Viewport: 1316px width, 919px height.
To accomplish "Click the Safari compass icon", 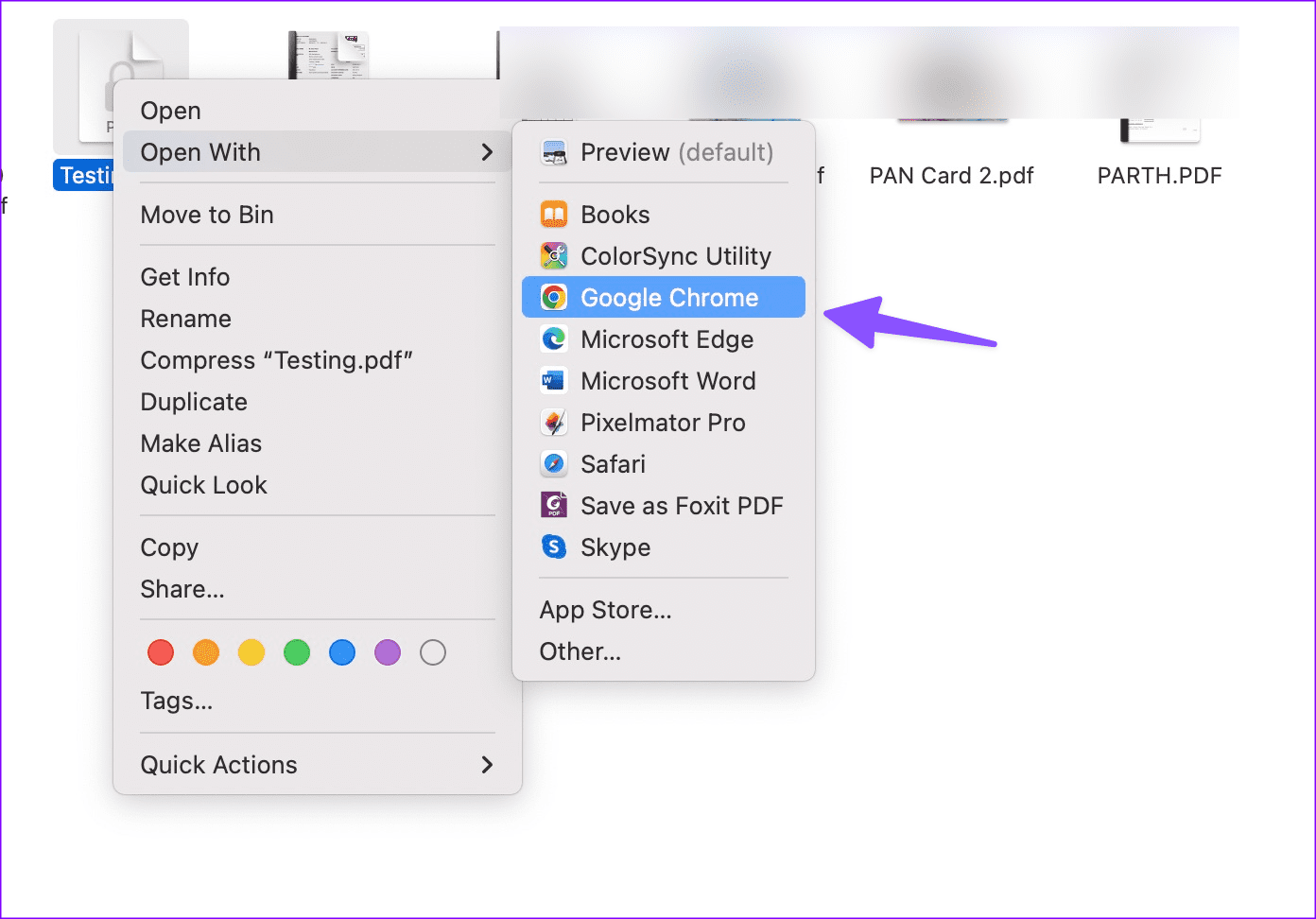I will coord(554,464).
